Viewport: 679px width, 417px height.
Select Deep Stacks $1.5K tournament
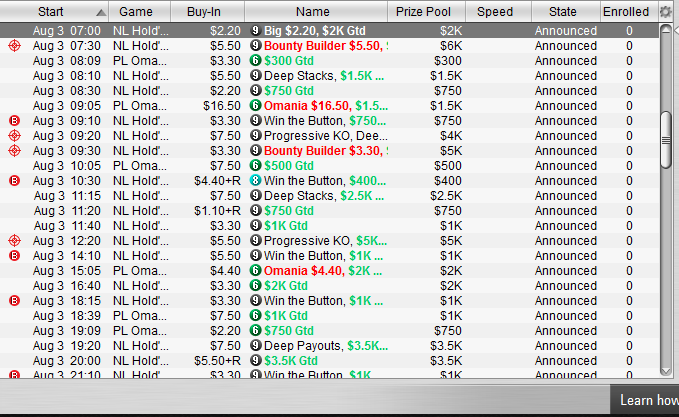click(323, 76)
